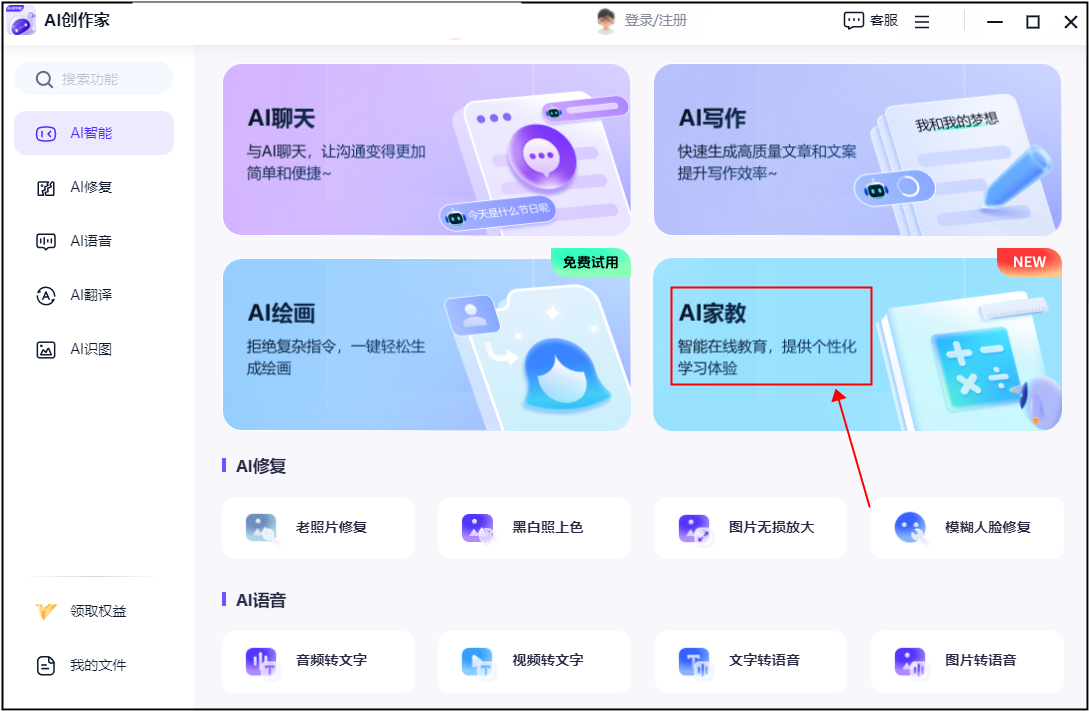This screenshot has width=1089, height=711.
Task: Click the 搜索功能 search field
Action: tap(94, 79)
